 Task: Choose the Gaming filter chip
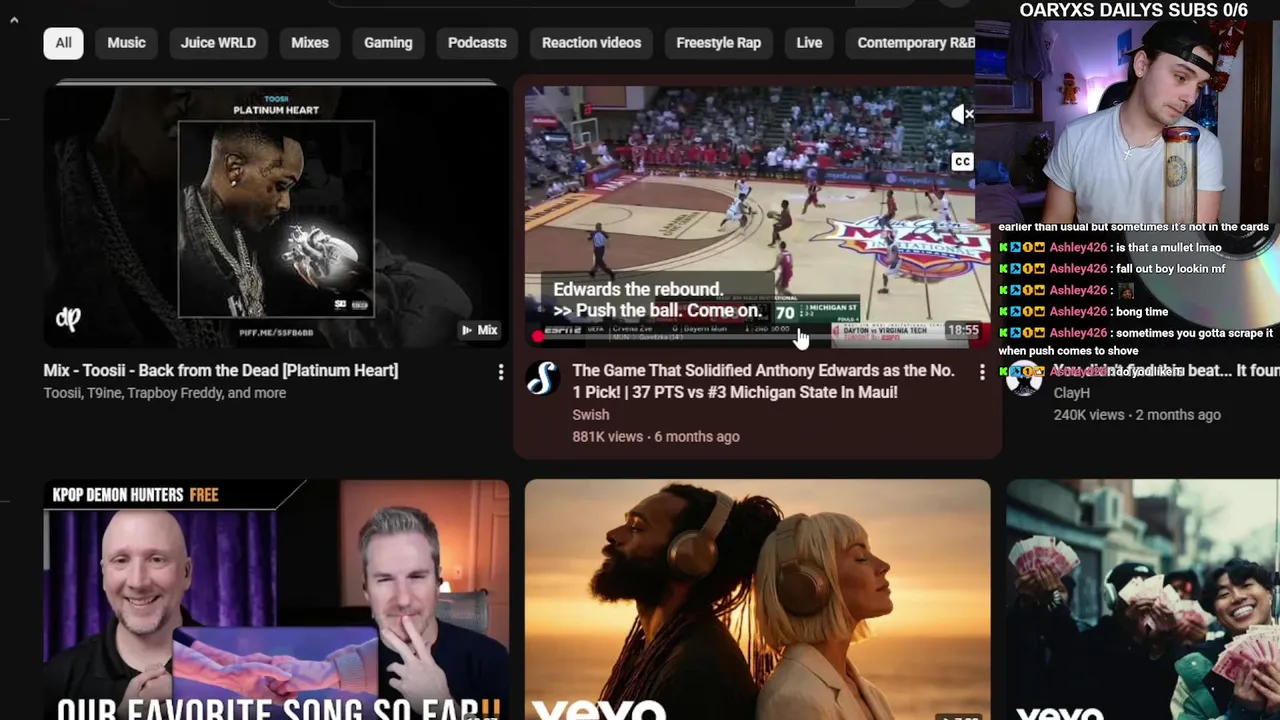click(388, 43)
